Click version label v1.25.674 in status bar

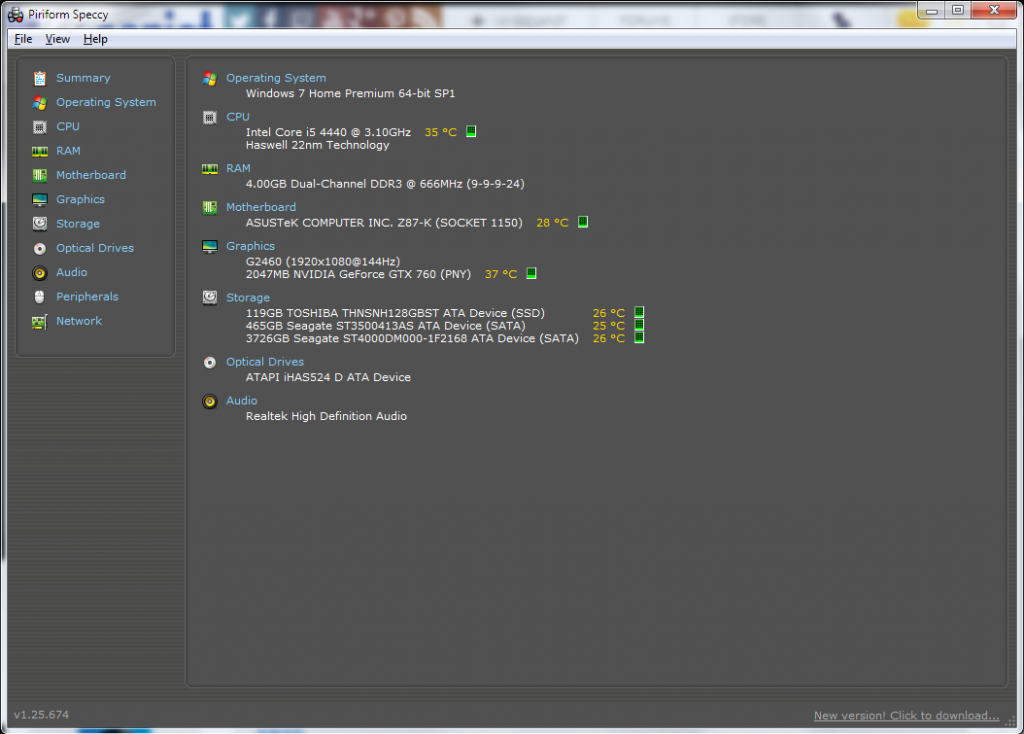tap(41, 715)
